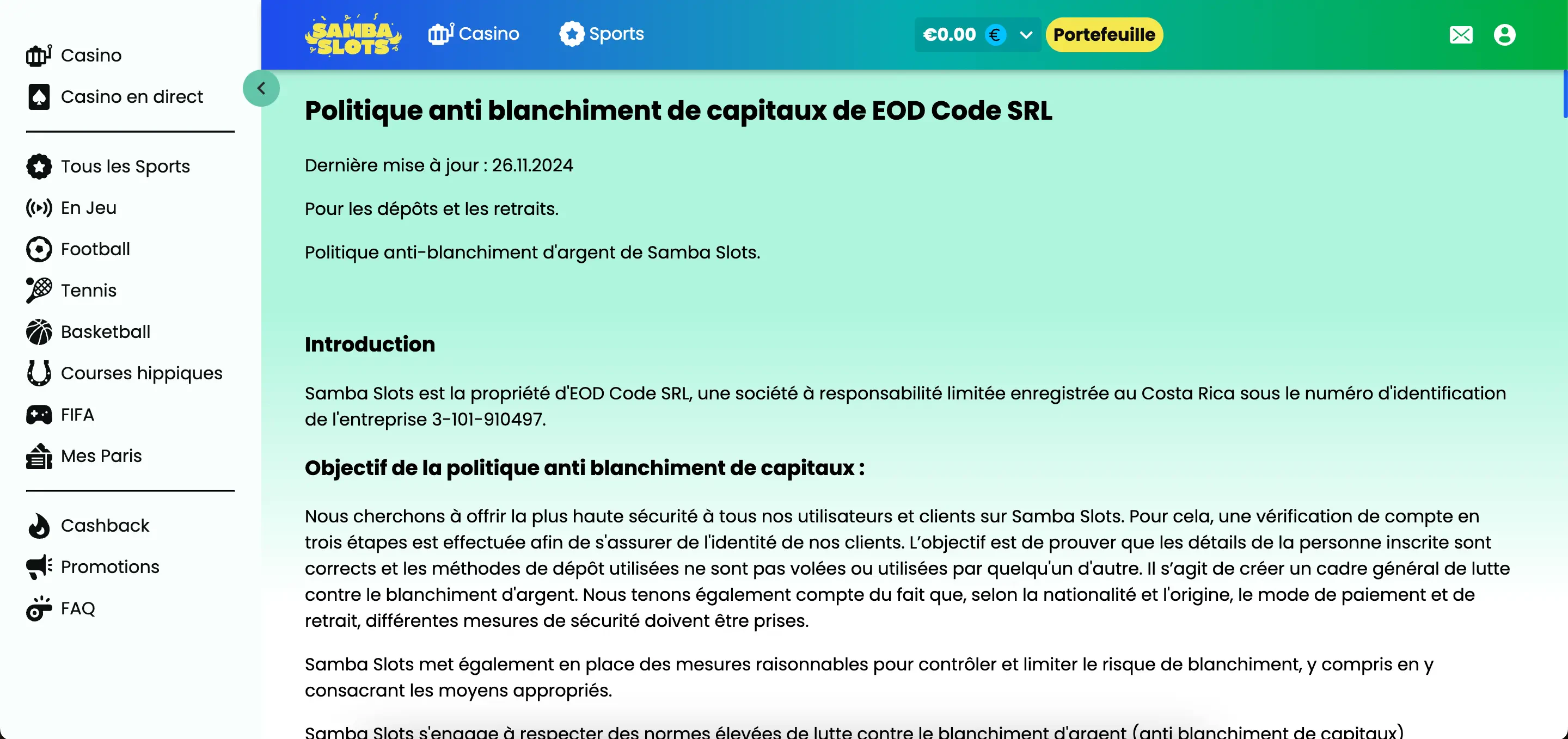Open Casino tab in the top header
The height and width of the screenshot is (739, 1568).
tap(474, 34)
